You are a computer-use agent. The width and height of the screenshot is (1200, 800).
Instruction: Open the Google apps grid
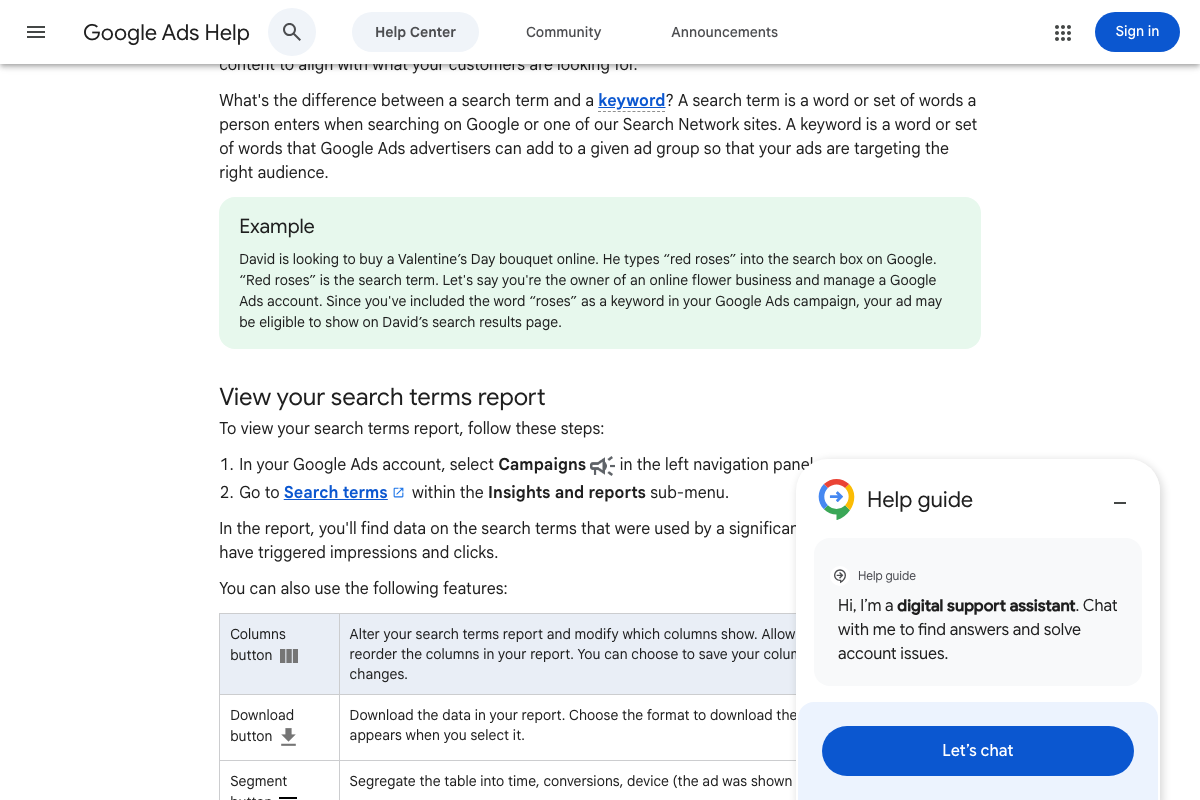pos(1063,32)
